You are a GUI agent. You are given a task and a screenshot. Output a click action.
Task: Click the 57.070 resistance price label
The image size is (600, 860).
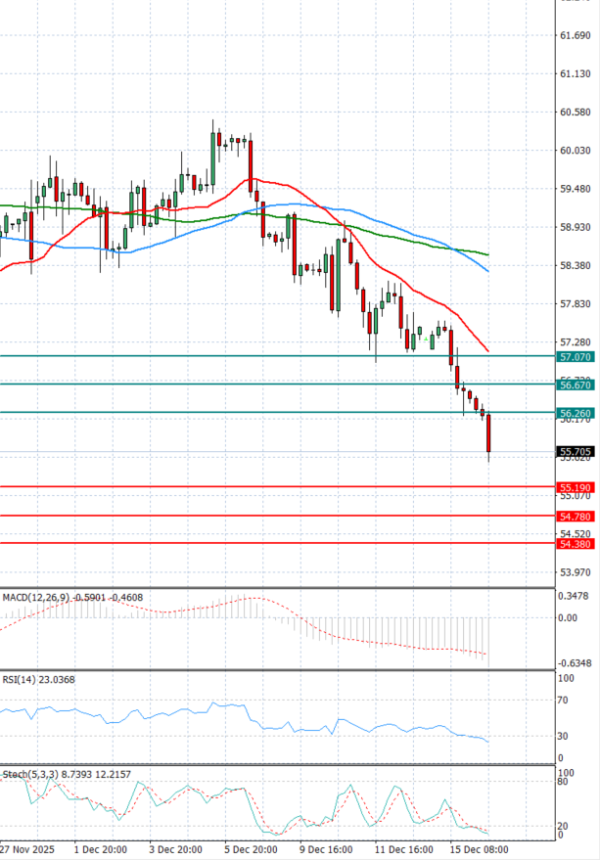click(576, 356)
